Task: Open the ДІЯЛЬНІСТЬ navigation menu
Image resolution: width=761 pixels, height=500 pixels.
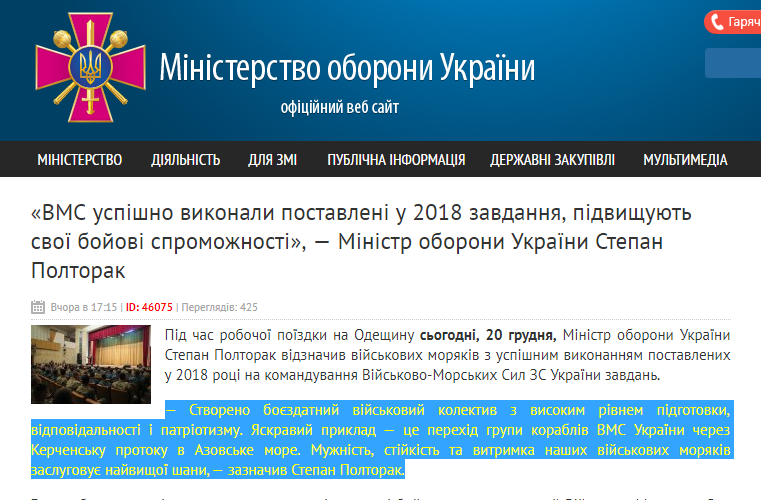Action: [x=185, y=160]
